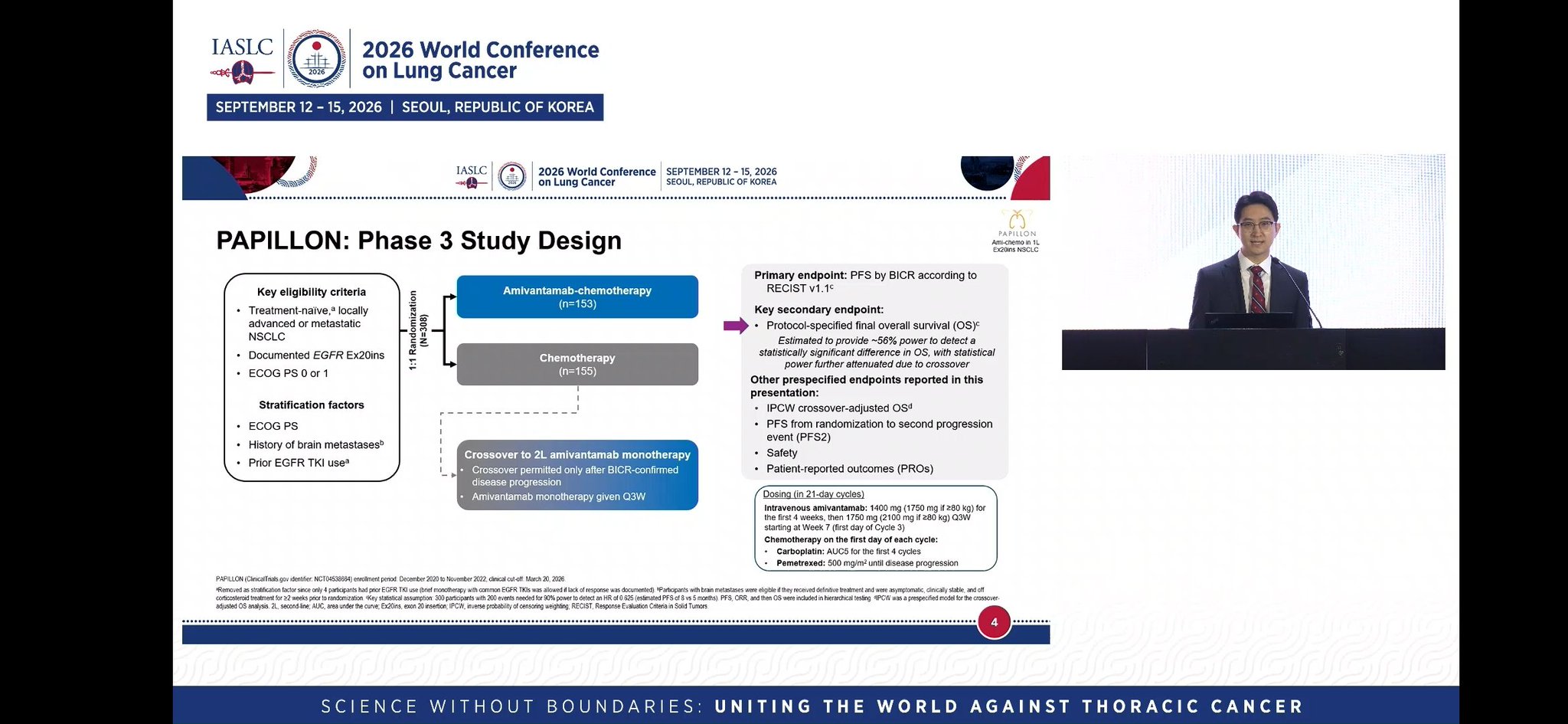
Task: Click the 'Key eligibility criteria' heading
Action: pyautogui.click(x=312, y=292)
